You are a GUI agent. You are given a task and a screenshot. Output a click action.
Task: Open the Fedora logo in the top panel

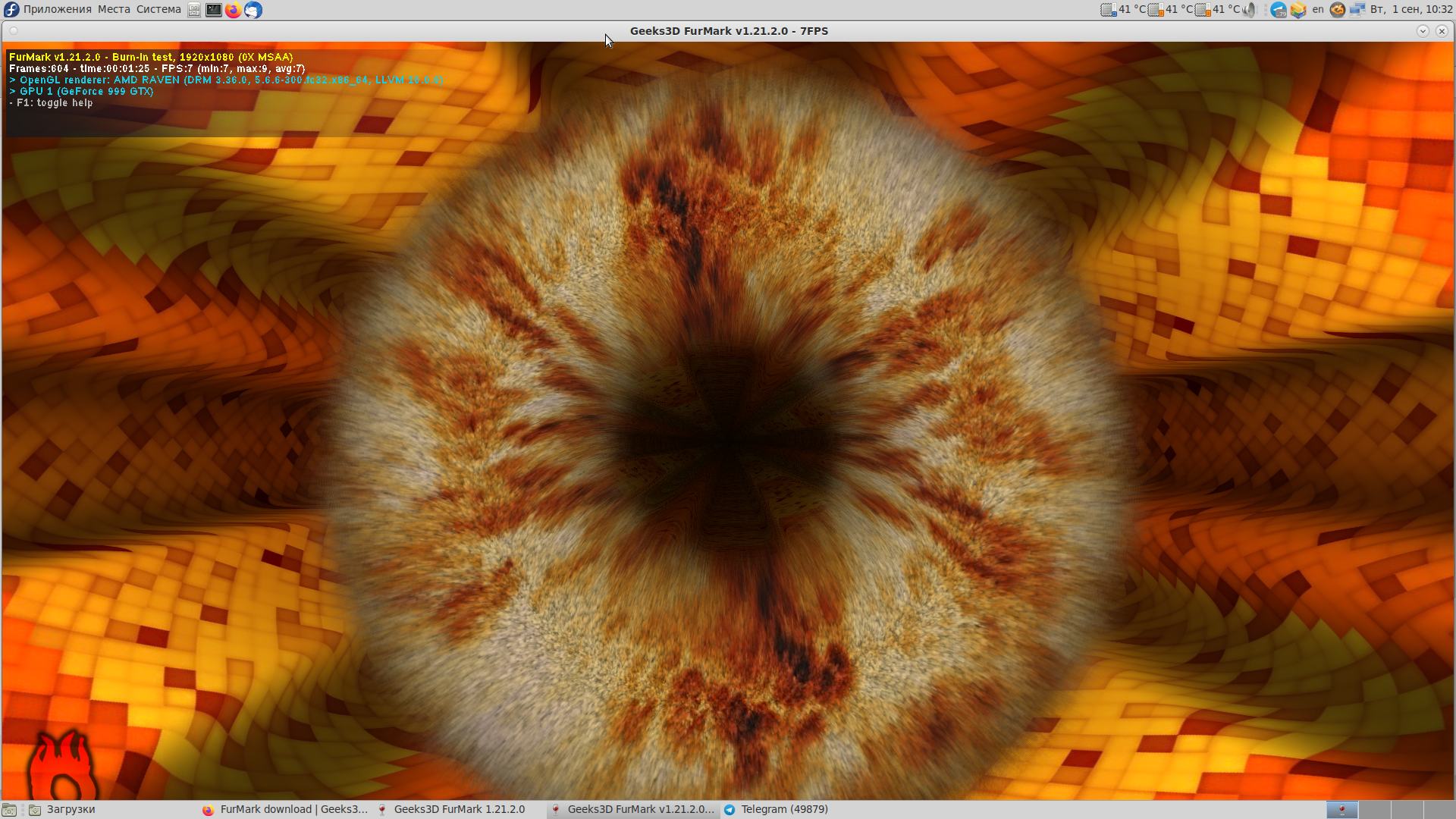point(11,10)
